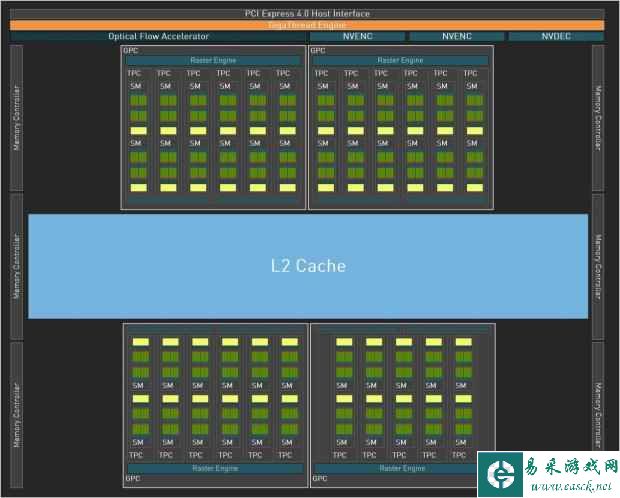The width and height of the screenshot is (620, 498).
Task: Click the PCI Express 4.0 Host Interface bar
Action: tap(307, 13)
